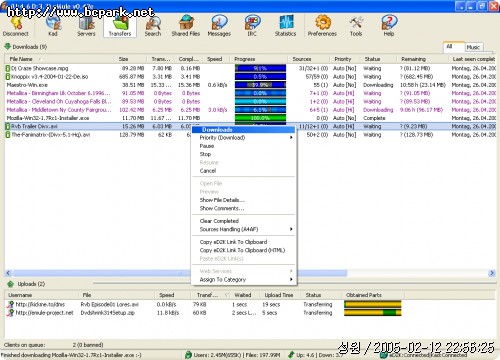
Task: Choose Pause in the context menu
Action: [x=244, y=146]
